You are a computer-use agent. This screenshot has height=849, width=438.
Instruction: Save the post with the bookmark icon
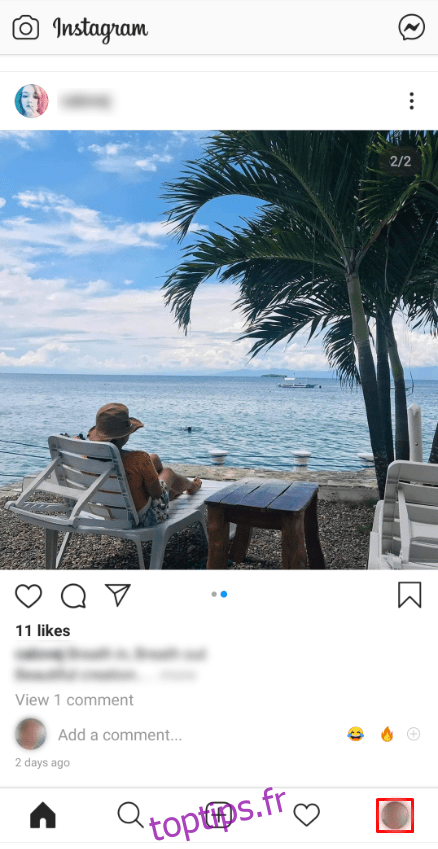[x=409, y=595]
